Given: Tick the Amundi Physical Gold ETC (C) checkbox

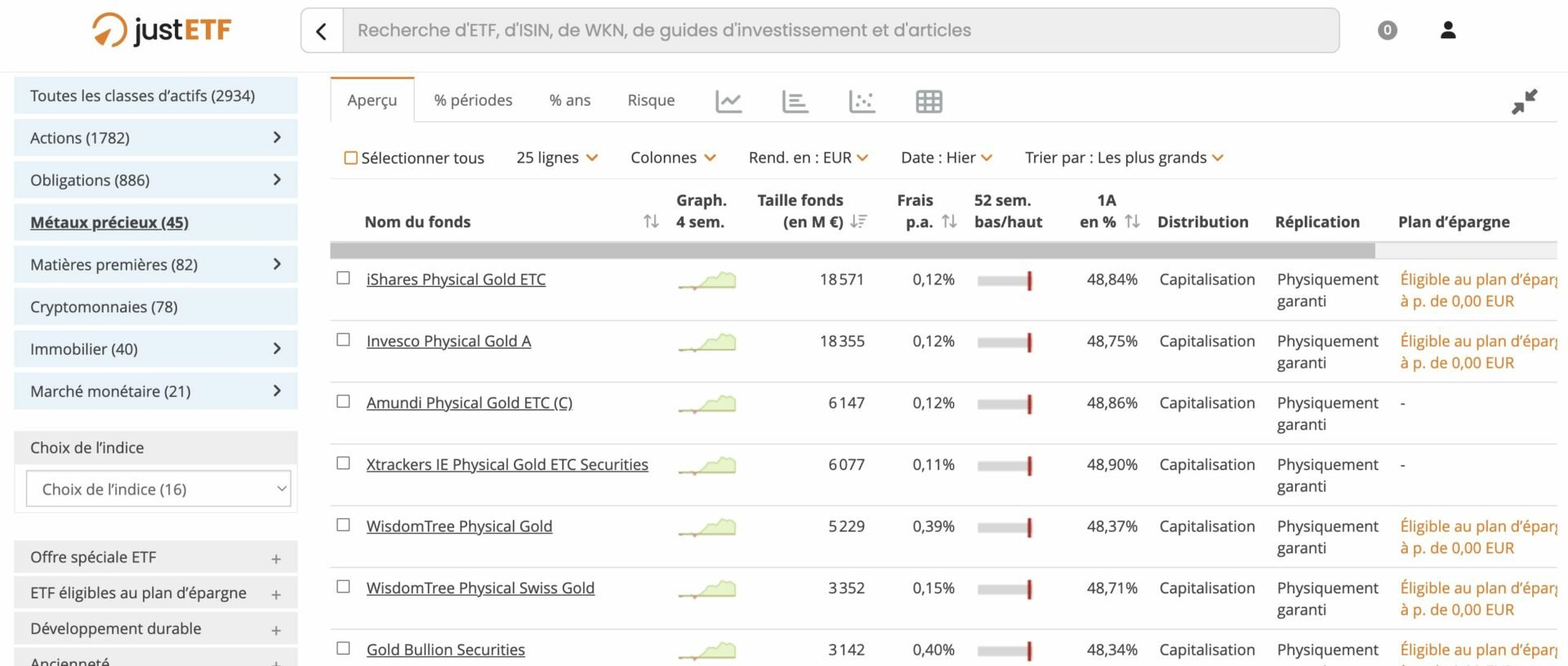Looking at the screenshot, I should click(x=344, y=401).
